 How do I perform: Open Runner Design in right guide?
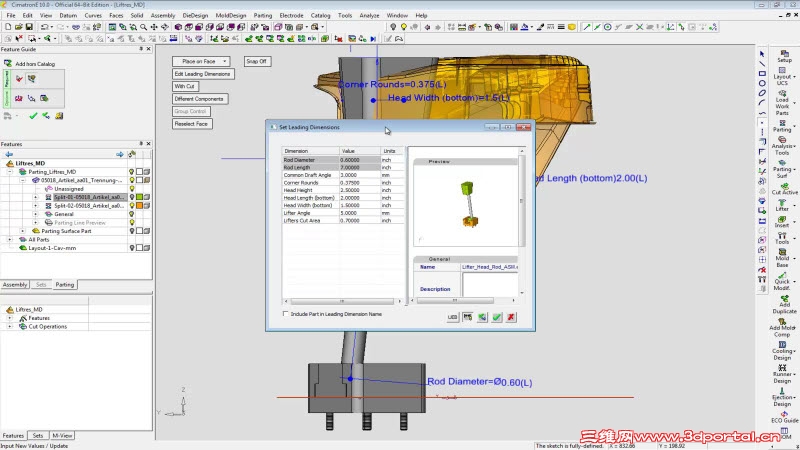(x=782, y=374)
